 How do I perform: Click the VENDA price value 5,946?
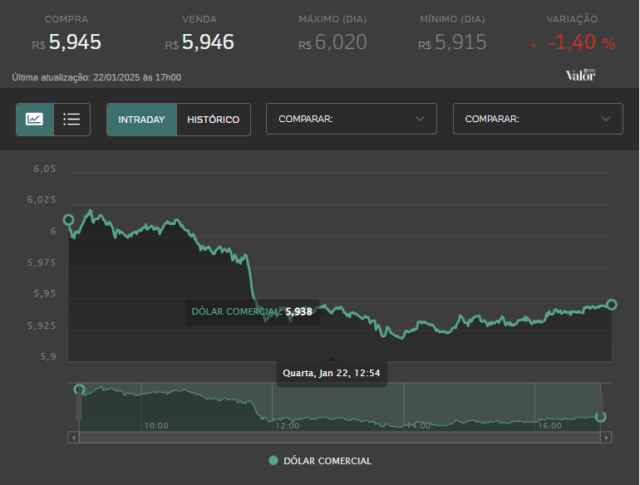tap(208, 42)
